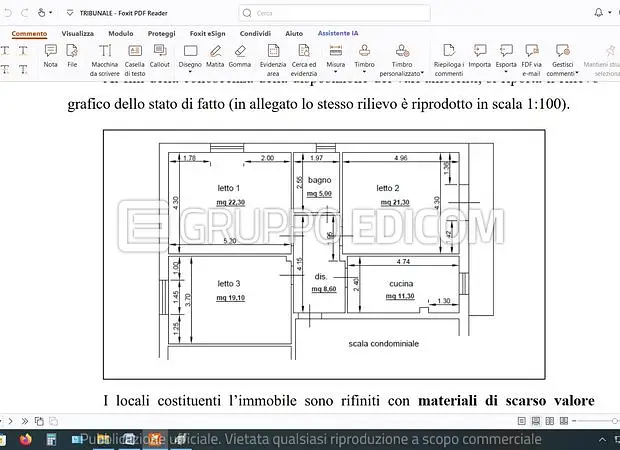
Task: Expand the Disegno shapes dropdown
Action: pos(190,56)
